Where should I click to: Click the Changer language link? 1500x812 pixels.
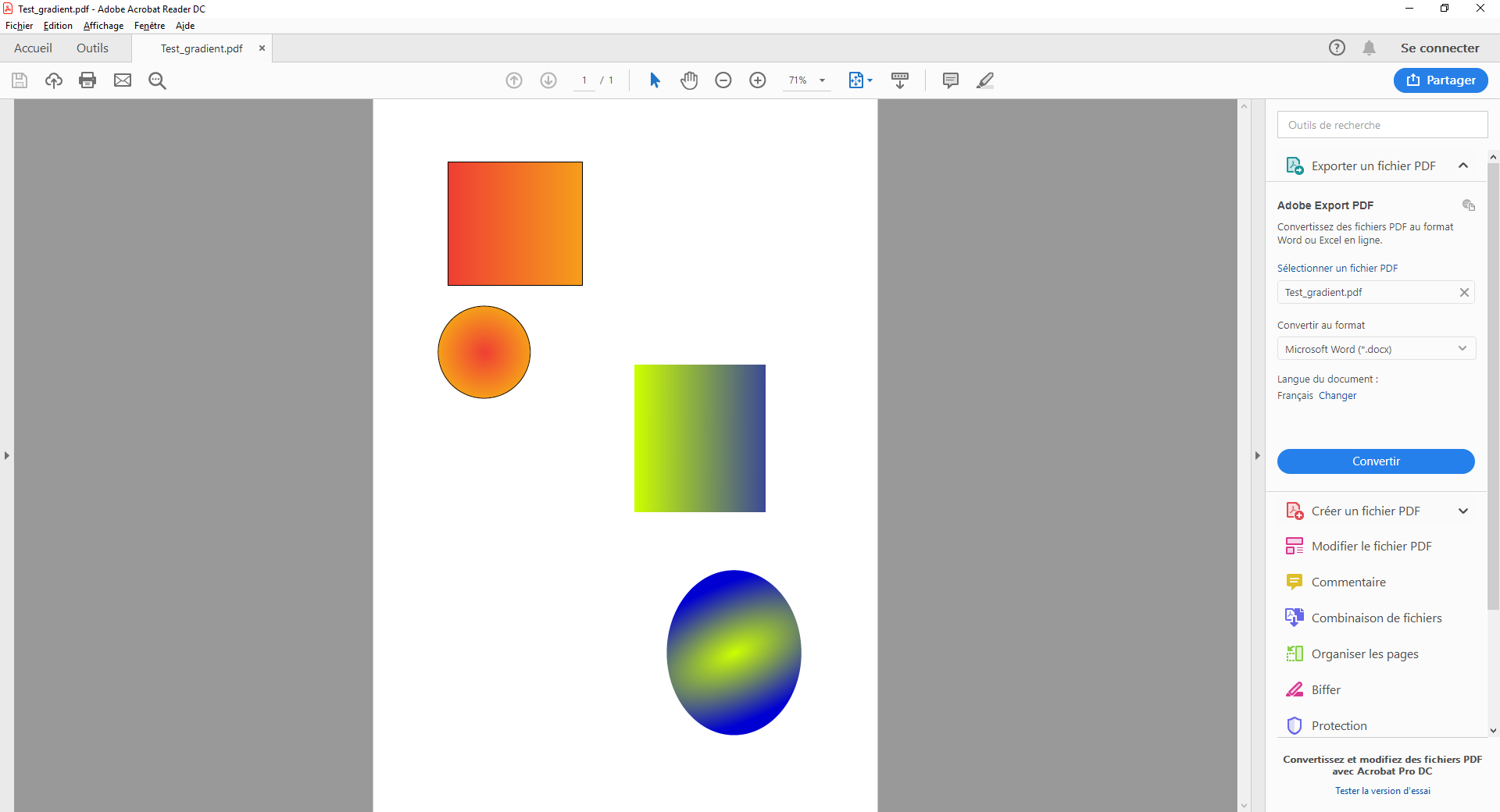pos(1337,396)
